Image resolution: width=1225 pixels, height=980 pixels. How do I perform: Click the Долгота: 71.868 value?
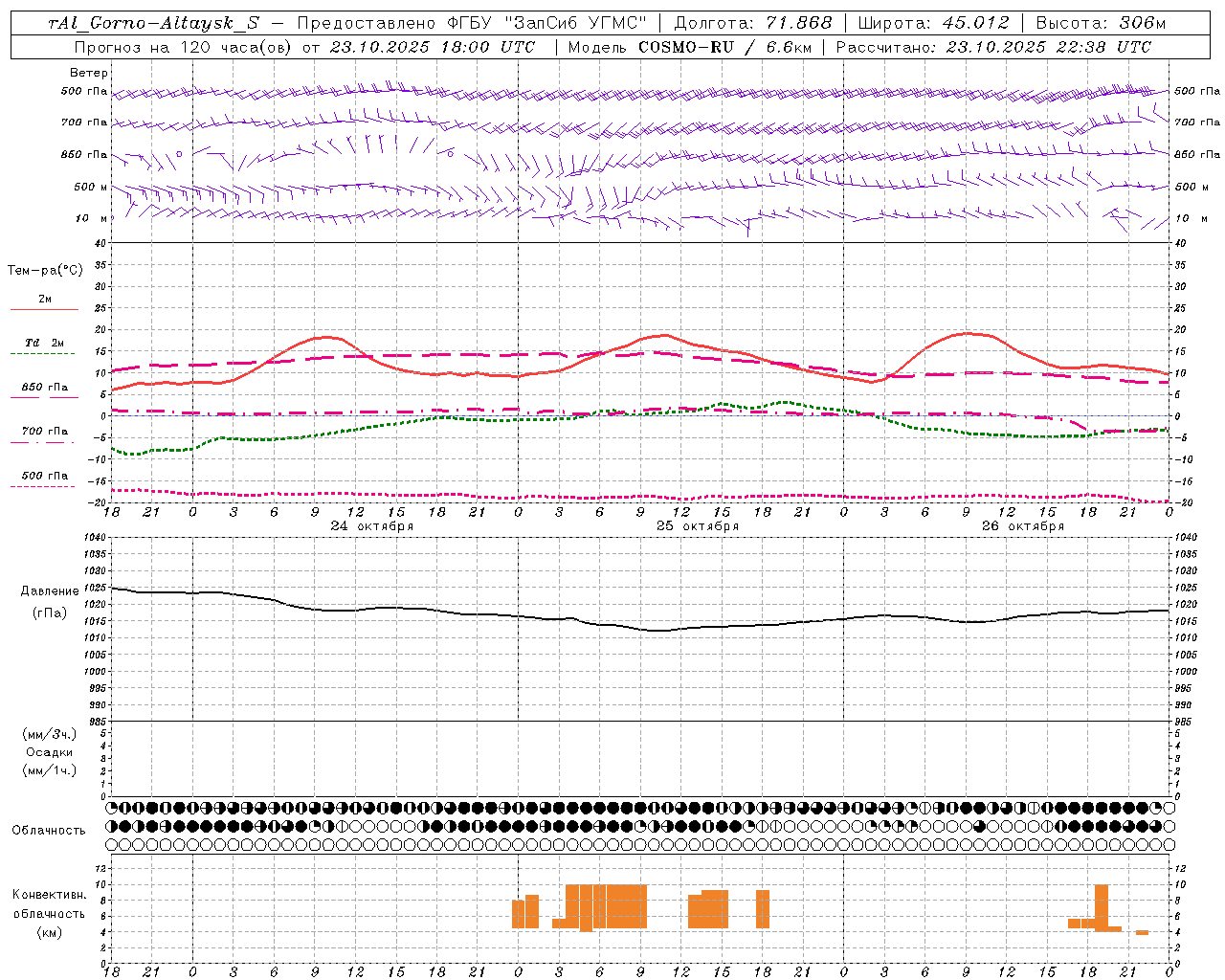point(753,23)
